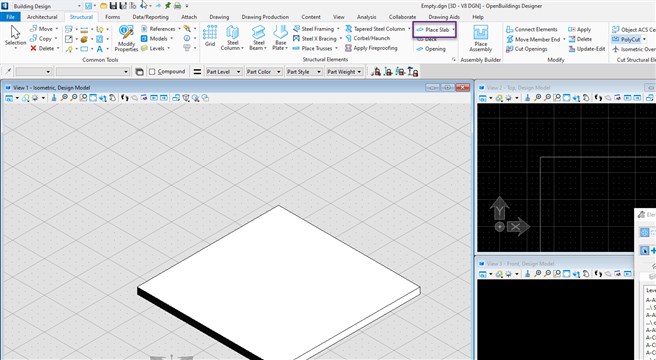Image resolution: width=656 pixels, height=360 pixels.
Task: Expand the Place Slab dropdown arrow
Action: pos(453,30)
